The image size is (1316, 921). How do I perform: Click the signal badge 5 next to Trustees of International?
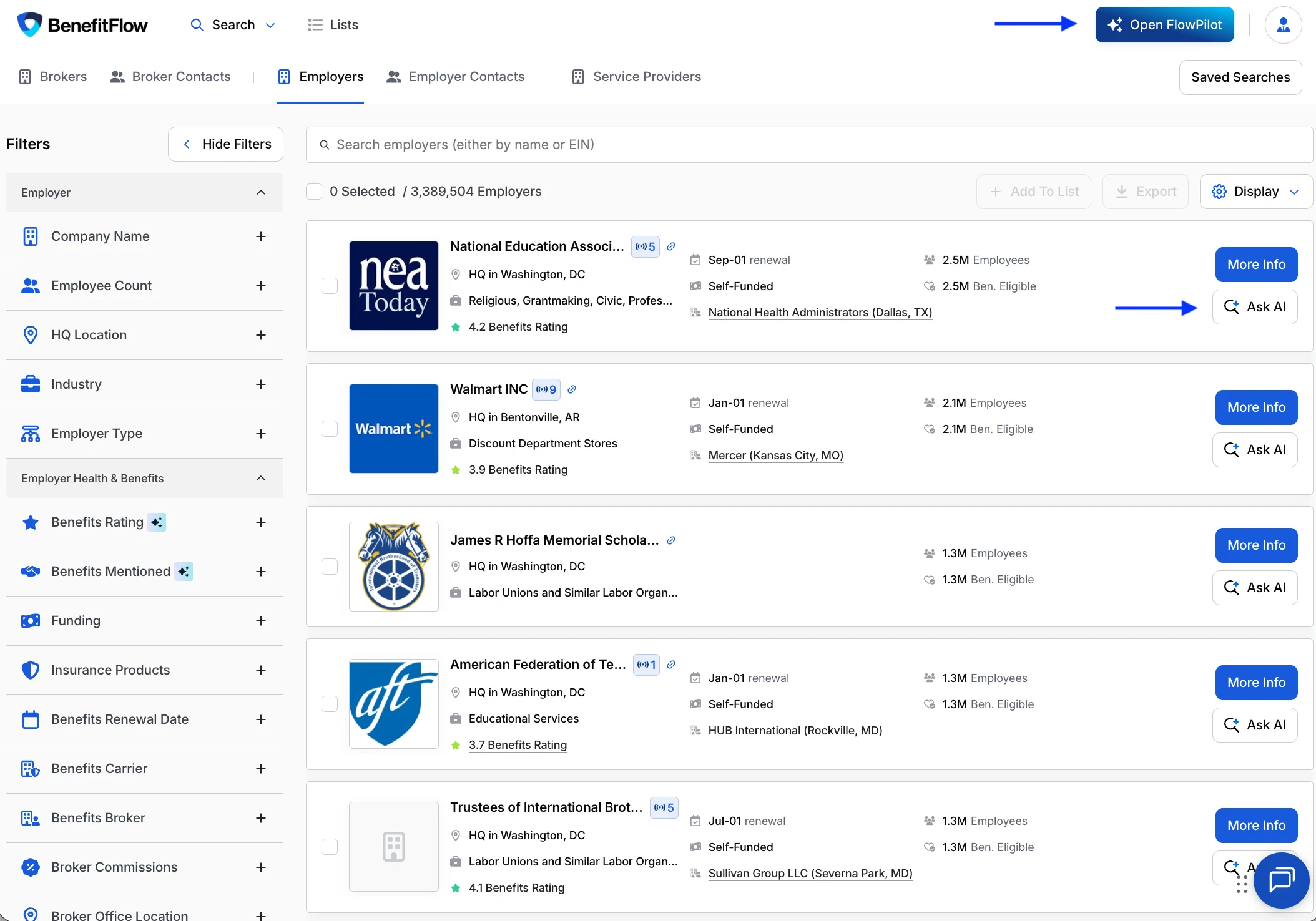pos(664,807)
